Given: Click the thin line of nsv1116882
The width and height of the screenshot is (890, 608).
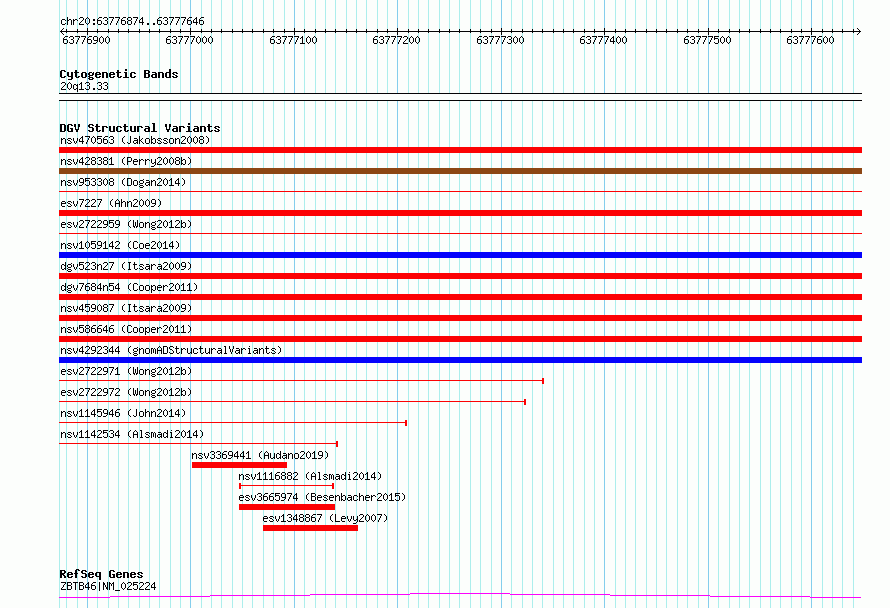Looking at the screenshot, I should pyautogui.click(x=287, y=486).
